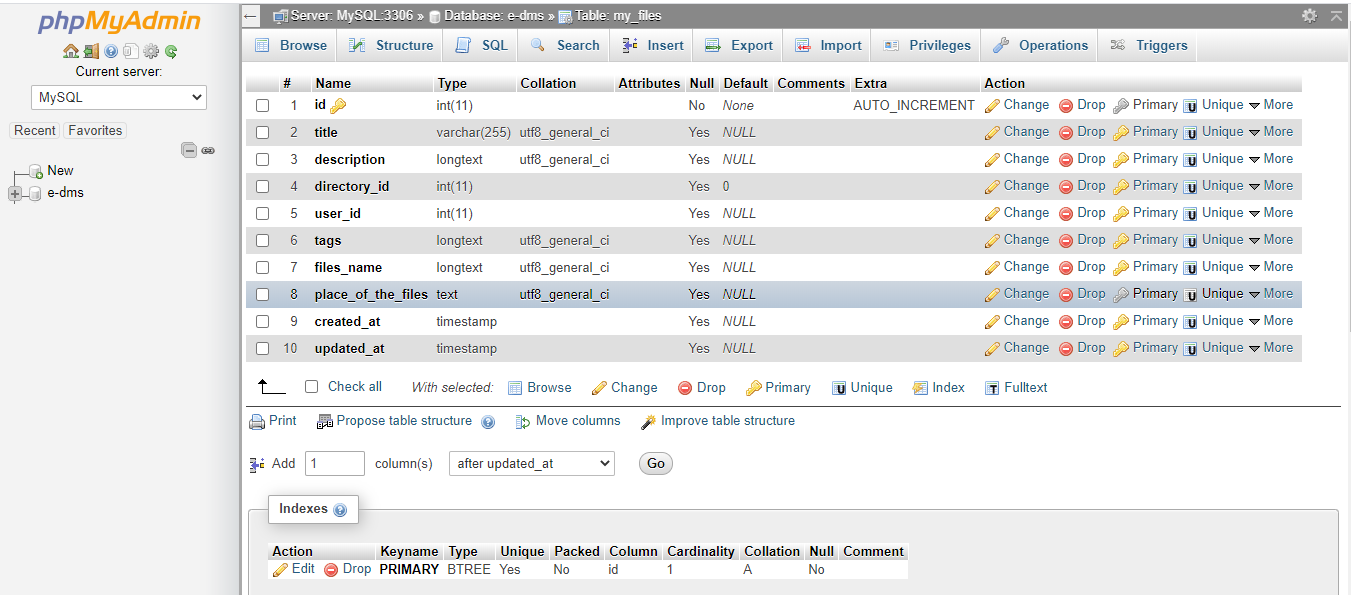Open the 'after updated_at' position dropdown
The image size is (1351, 595).
pos(532,463)
